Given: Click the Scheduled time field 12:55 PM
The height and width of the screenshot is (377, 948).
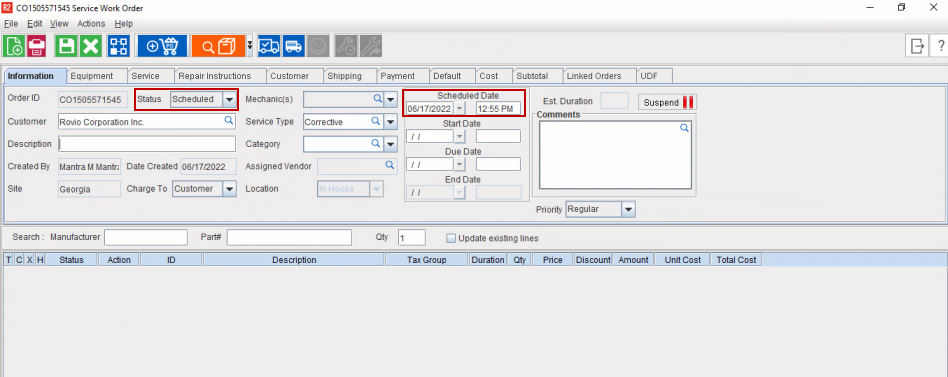Looking at the screenshot, I should click(498, 109).
